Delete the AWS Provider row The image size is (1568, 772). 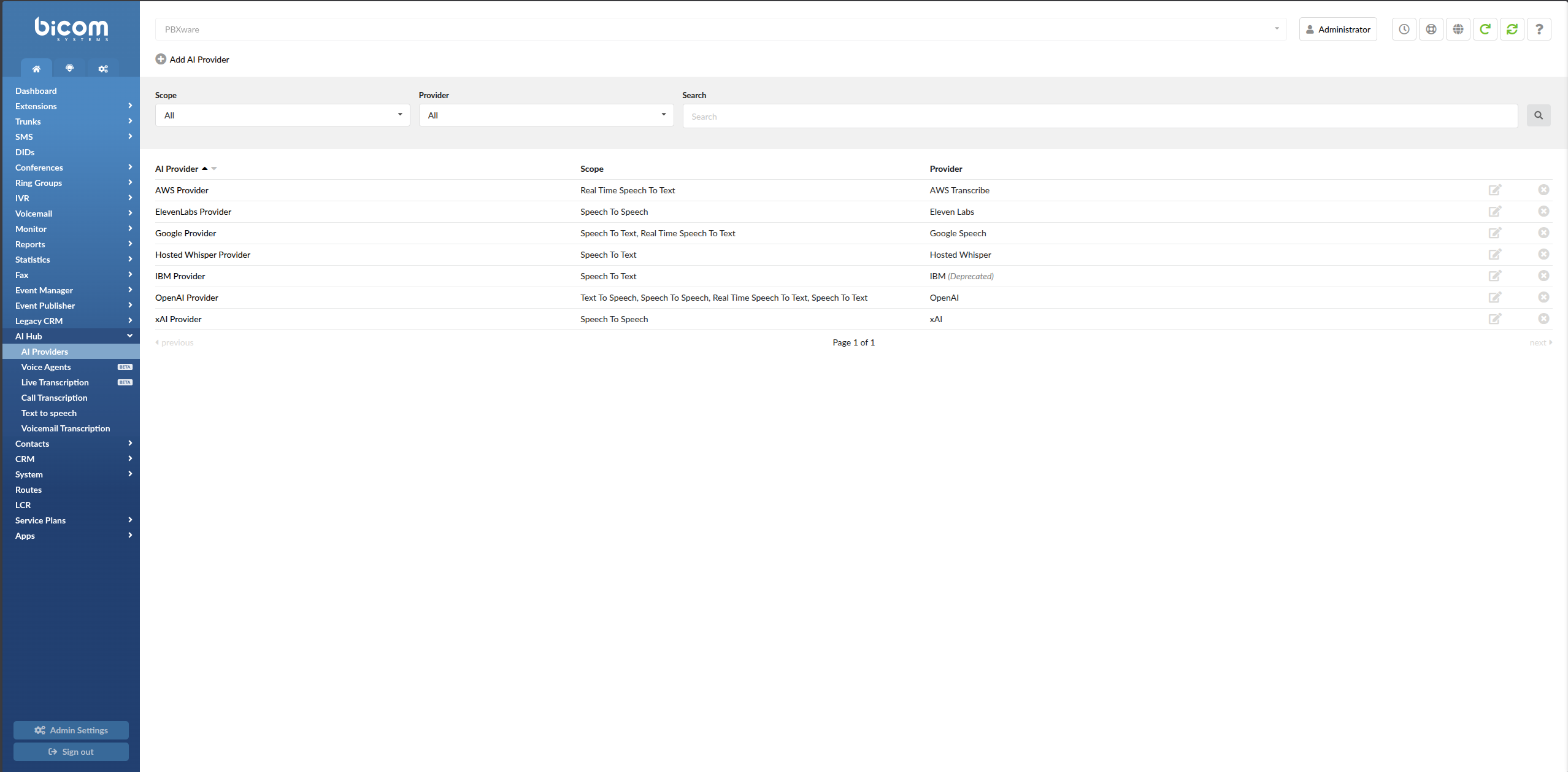(x=1543, y=190)
